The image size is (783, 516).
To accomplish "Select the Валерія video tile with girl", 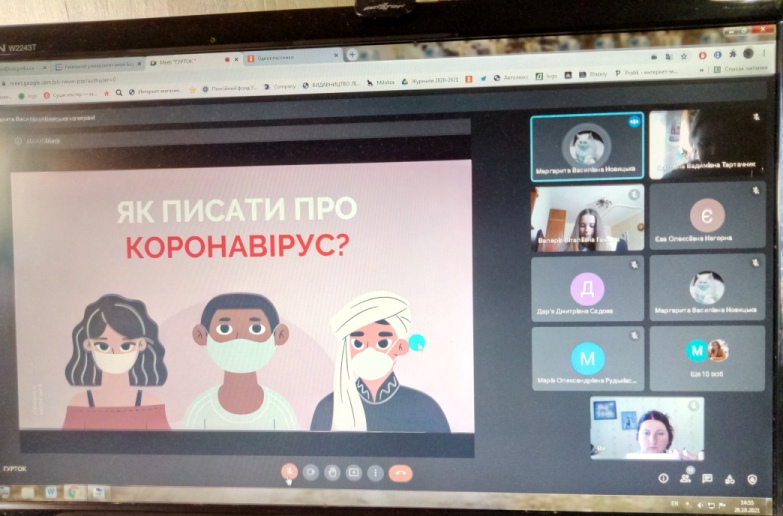I will (587, 218).
